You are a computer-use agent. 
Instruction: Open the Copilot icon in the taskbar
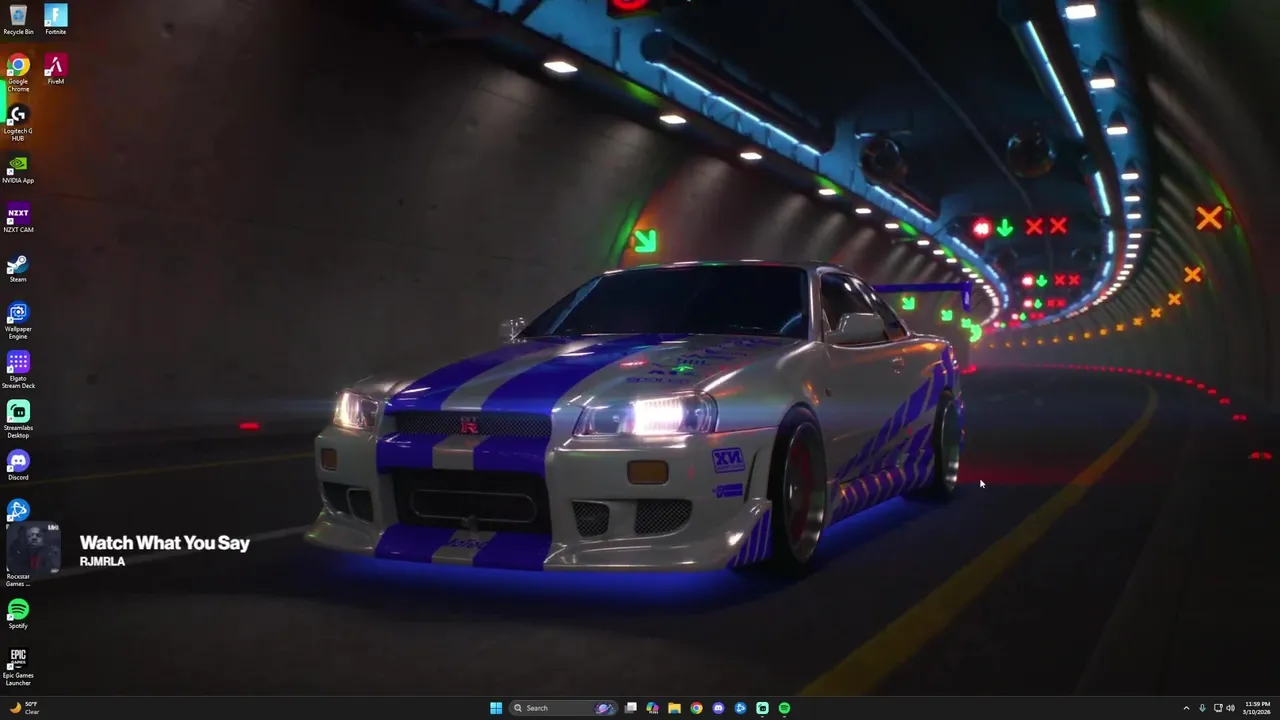tap(653, 708)
